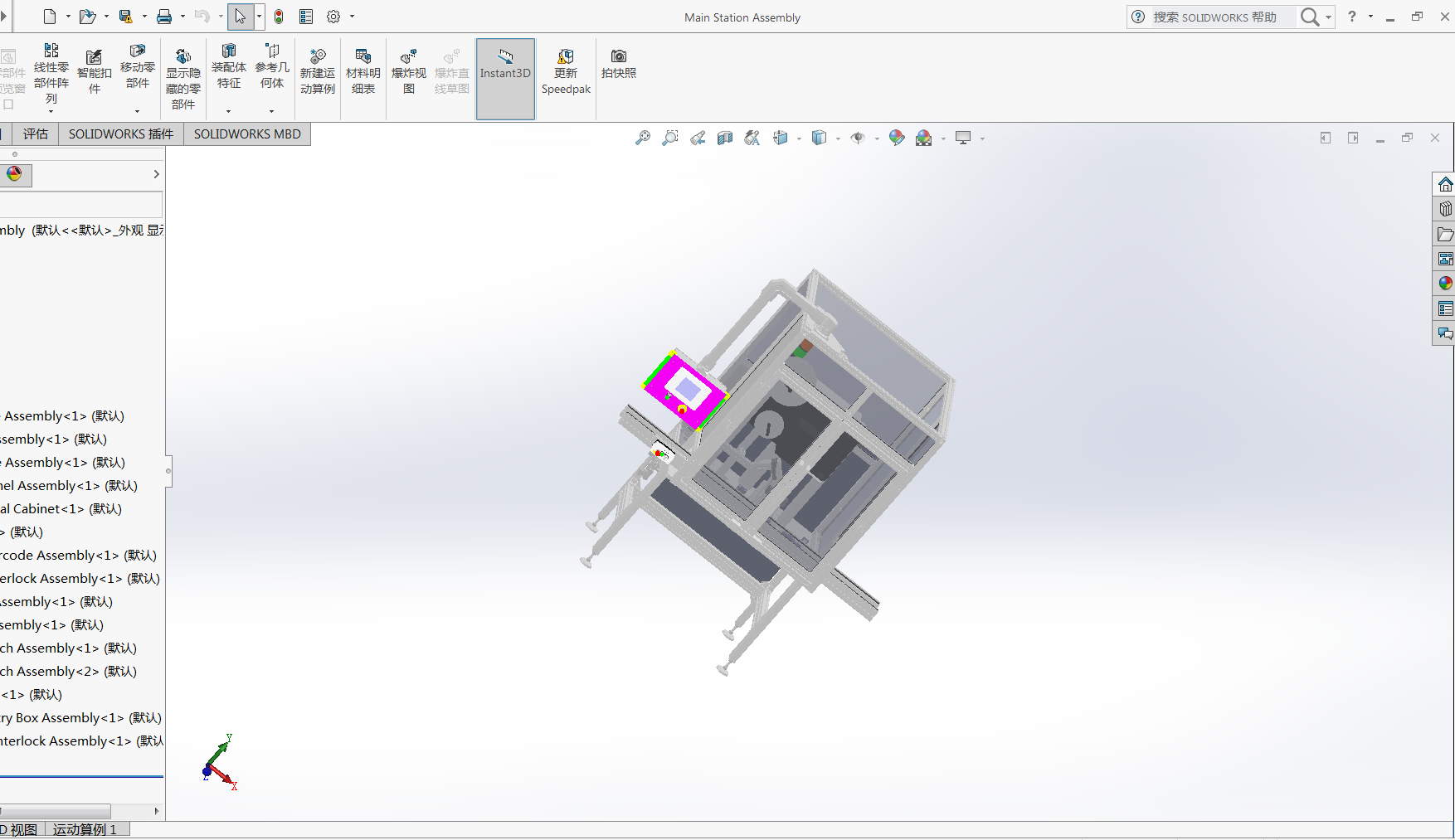Activate the Select arrow cursor tool

tap(240, 17)
